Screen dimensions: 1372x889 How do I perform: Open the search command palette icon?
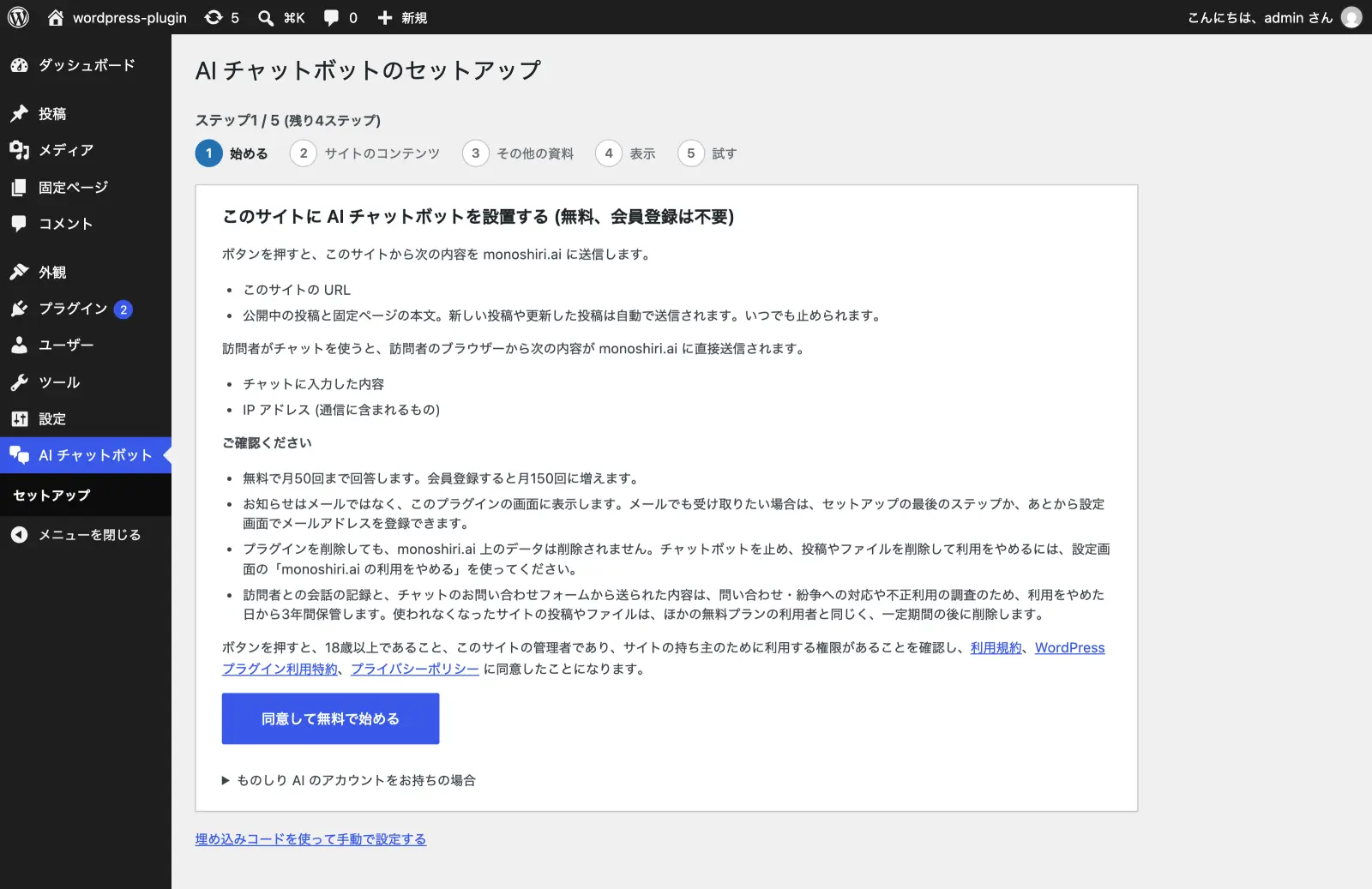267,17
